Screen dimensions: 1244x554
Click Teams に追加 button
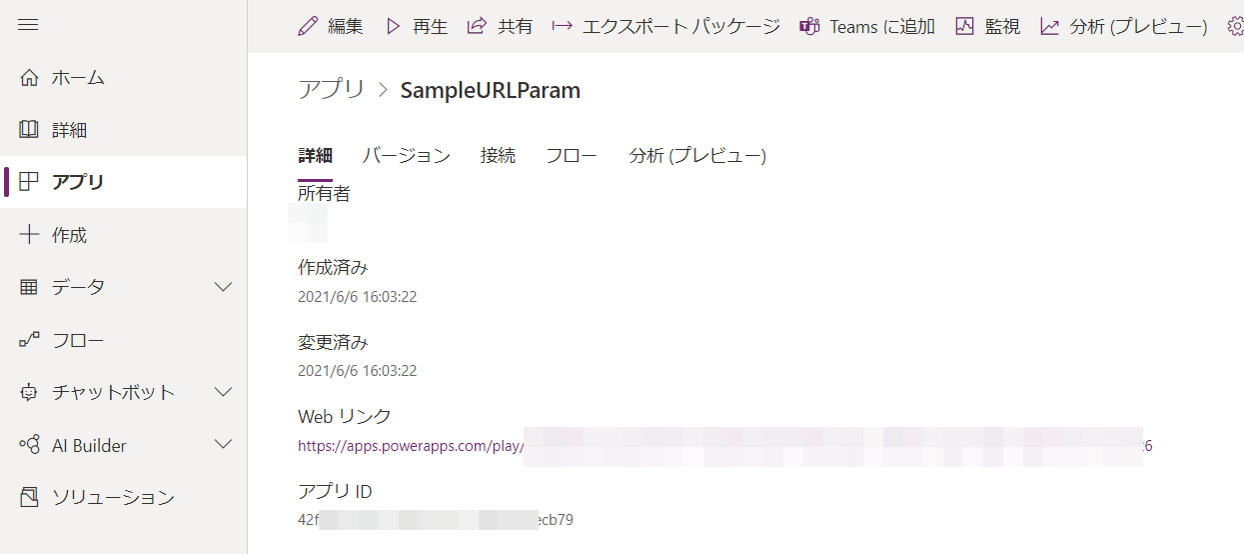click(867, 27)
